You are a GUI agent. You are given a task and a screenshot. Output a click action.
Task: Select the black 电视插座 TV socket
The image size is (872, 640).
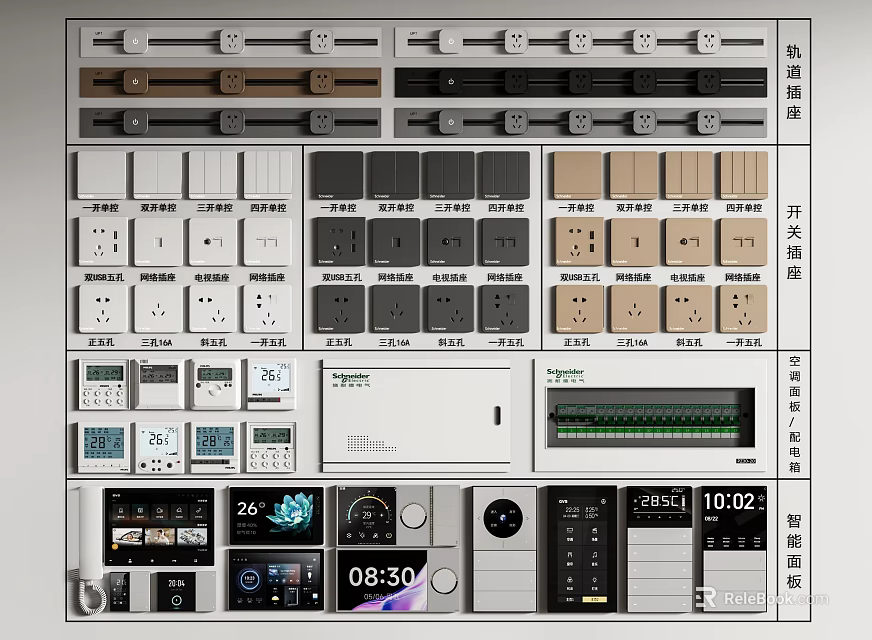pos(450,242)
